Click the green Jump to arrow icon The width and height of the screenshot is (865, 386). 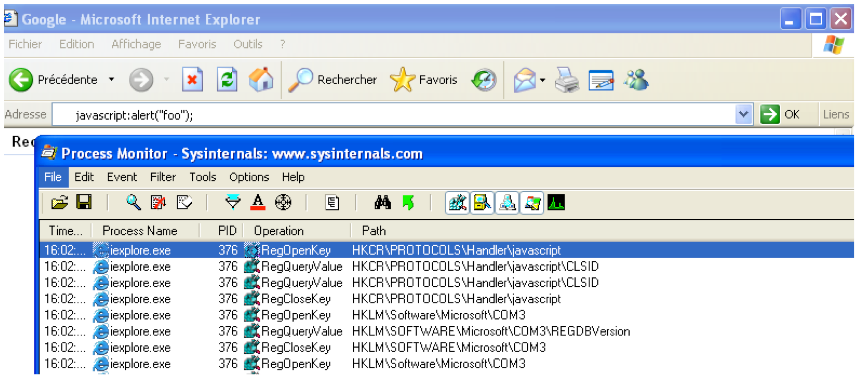(408, 202)
